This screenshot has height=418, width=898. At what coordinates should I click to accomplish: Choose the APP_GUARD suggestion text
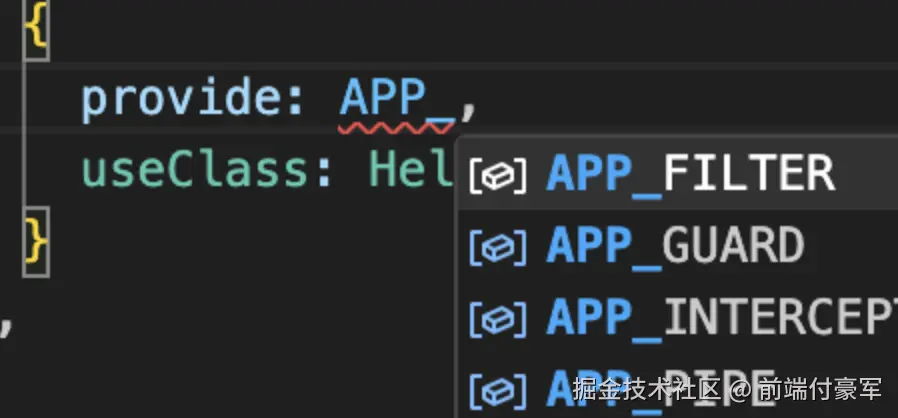coord(676,246)
